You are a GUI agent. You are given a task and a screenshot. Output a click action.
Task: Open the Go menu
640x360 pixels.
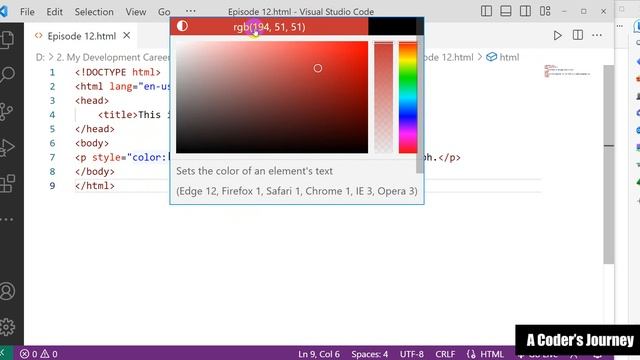[x=164, y=12]
